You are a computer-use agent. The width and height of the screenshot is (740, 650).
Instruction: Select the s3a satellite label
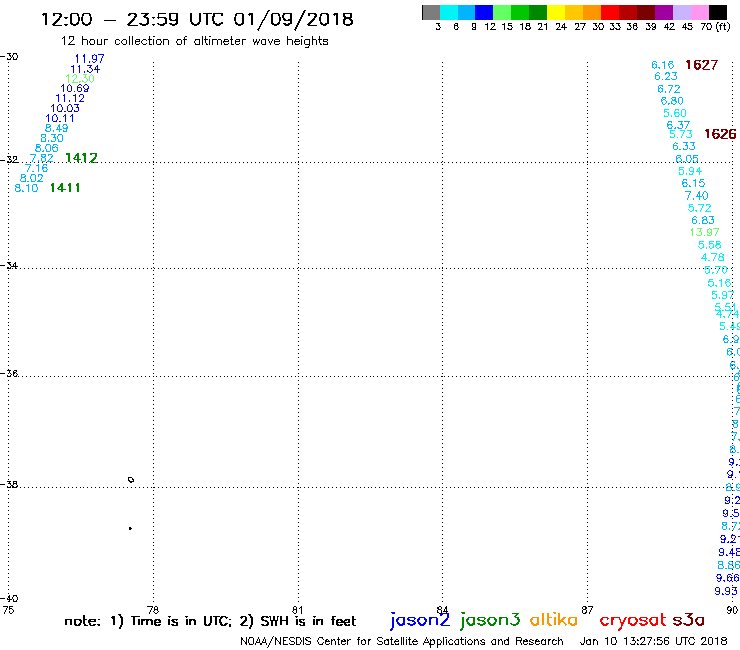tap(688, 620)
